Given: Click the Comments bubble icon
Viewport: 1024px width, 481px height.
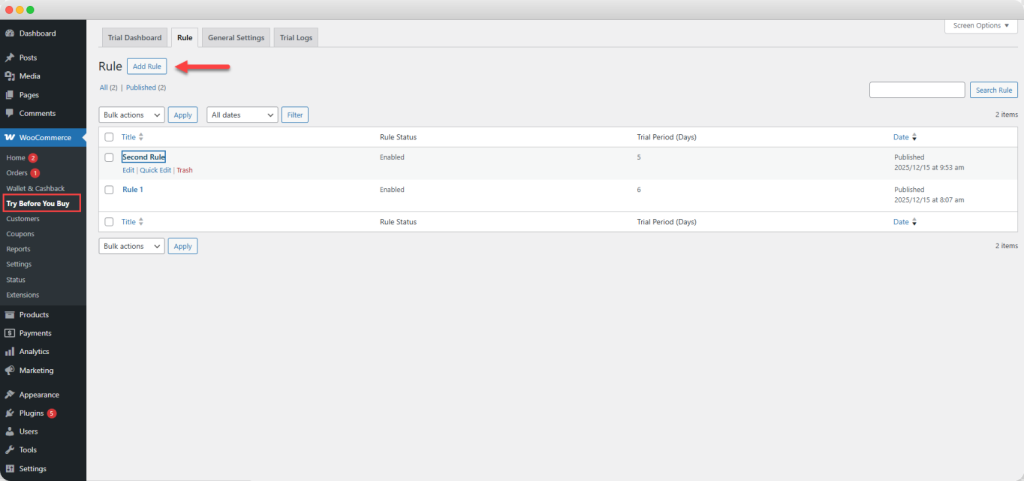Looking at the screenshot, I should pyautogui.click(x=10, y=113).
